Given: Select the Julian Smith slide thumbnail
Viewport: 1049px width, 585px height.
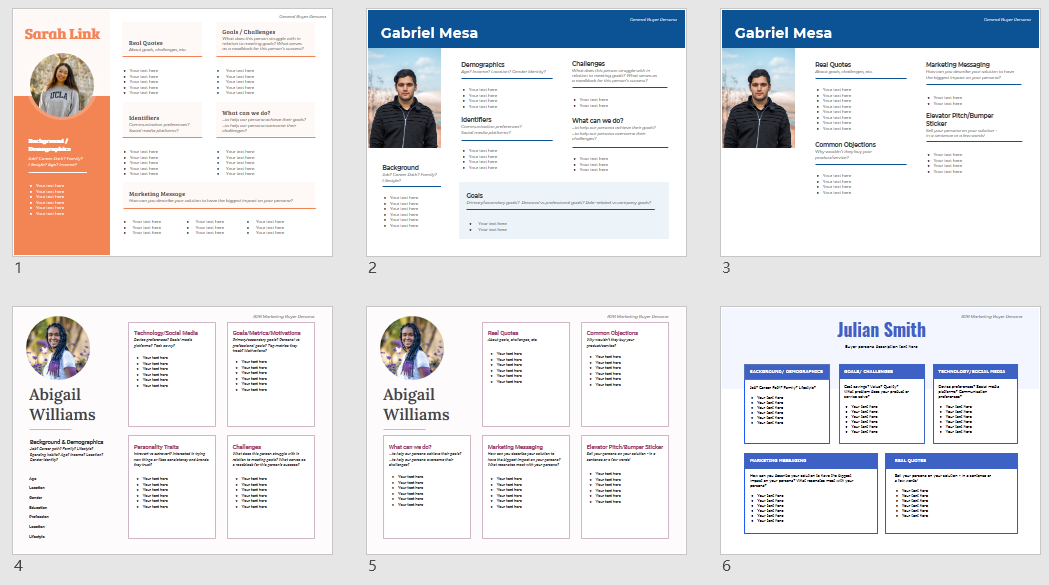Looking at the screenshot, I should (880, 430).
